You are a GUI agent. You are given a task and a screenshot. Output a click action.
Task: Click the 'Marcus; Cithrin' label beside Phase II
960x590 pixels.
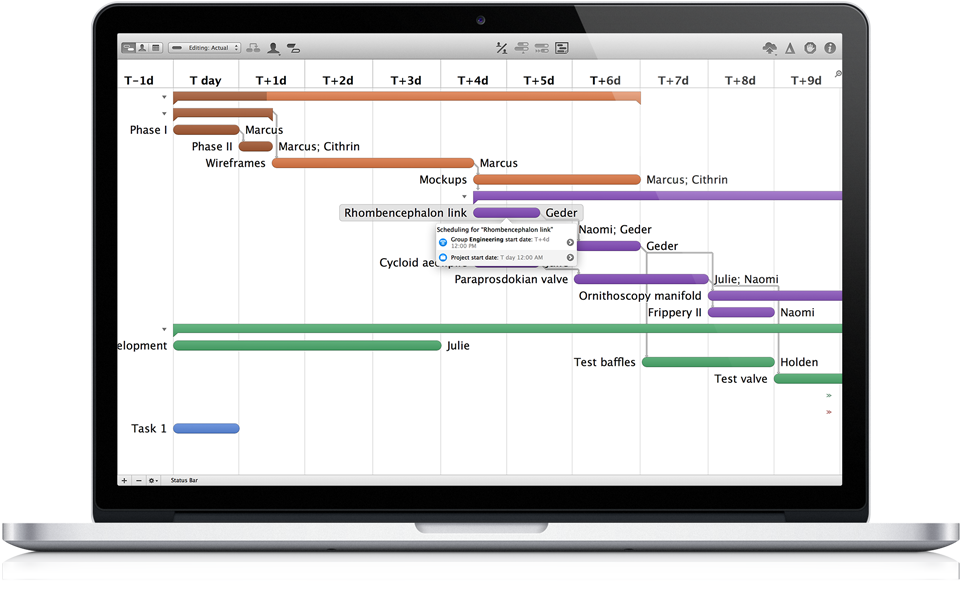coord(319,146)
